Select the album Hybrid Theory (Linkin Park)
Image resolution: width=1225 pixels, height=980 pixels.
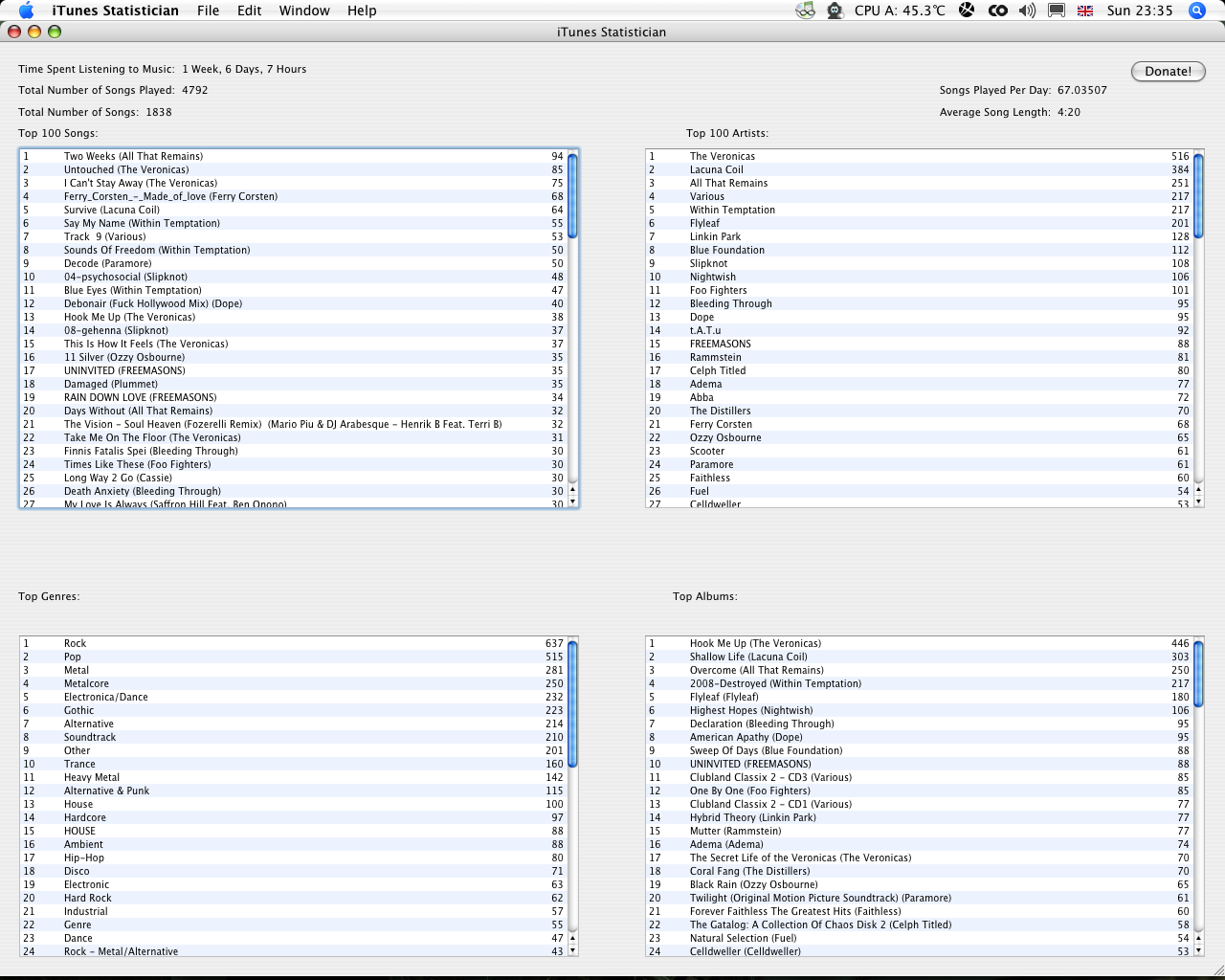click(x=920, y=817)
